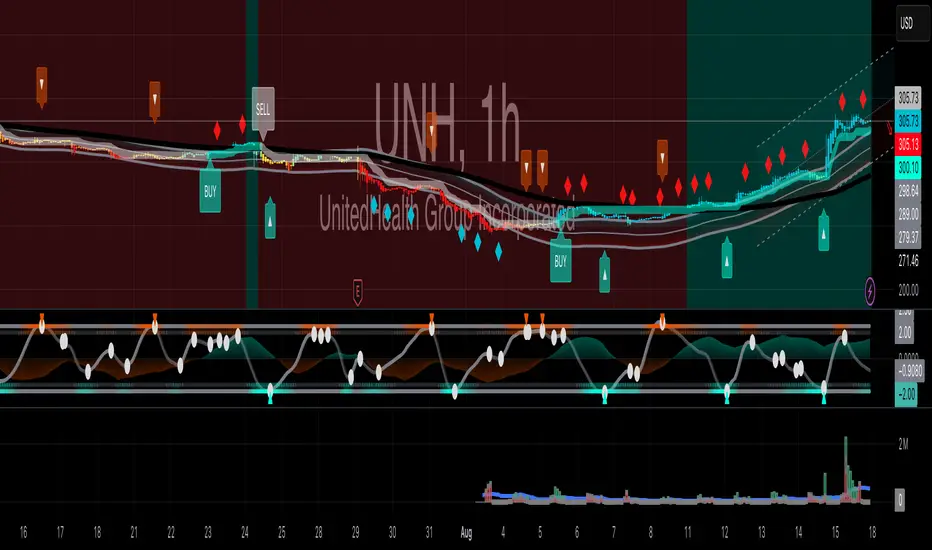Select teal up-arrow marker above date 12
This screenshot has width=932, height=550.
click(727, 258)
